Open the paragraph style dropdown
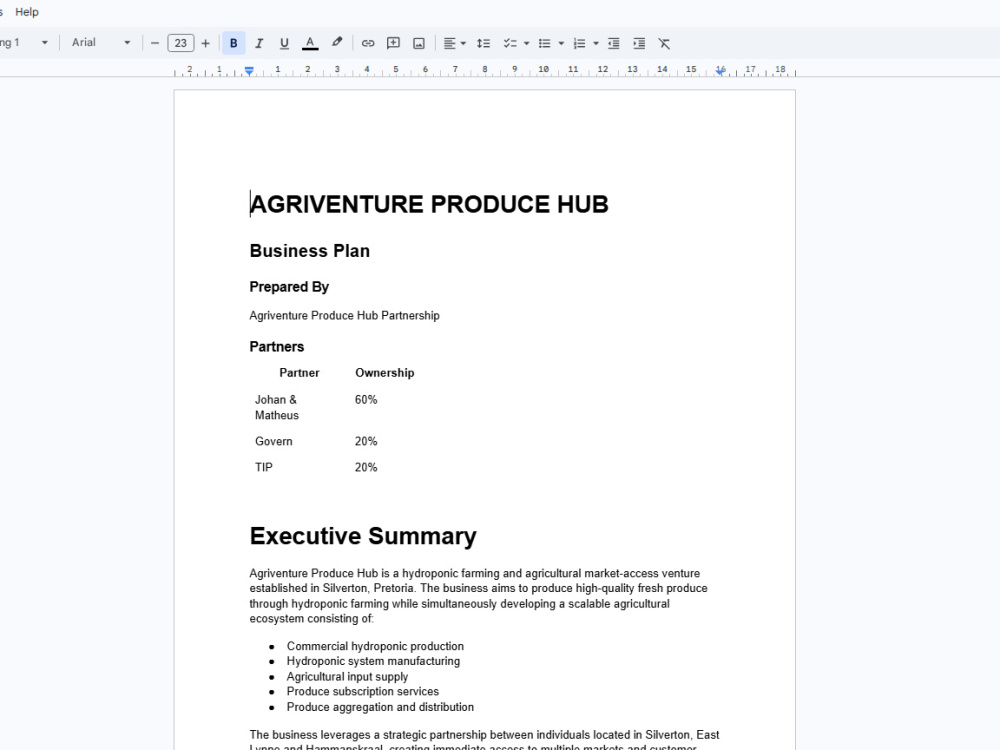Screen dimensions: 1000x750 pyautogui.click(x=24, y=43)
